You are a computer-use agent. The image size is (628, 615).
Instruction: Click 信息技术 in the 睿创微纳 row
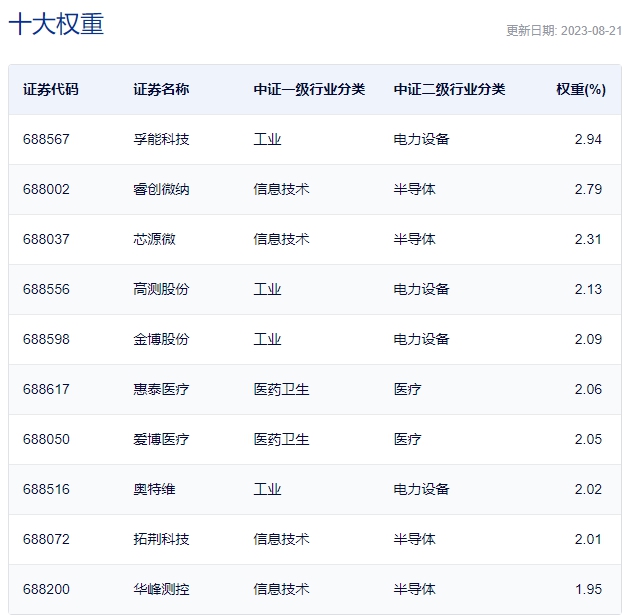(x=281, y=189)
